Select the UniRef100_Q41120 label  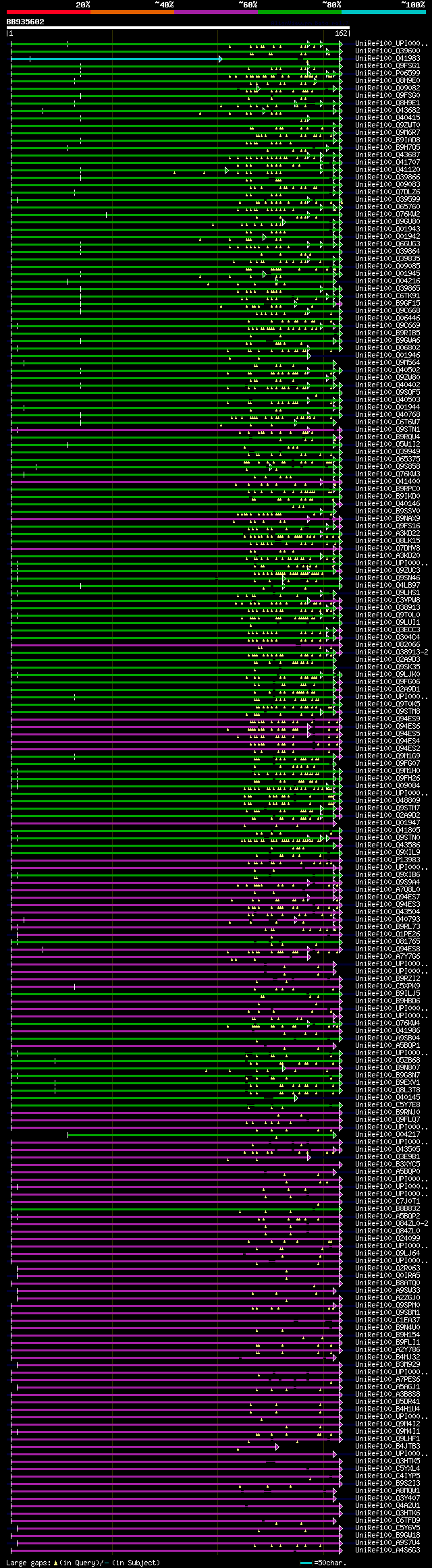click(387, 170)
